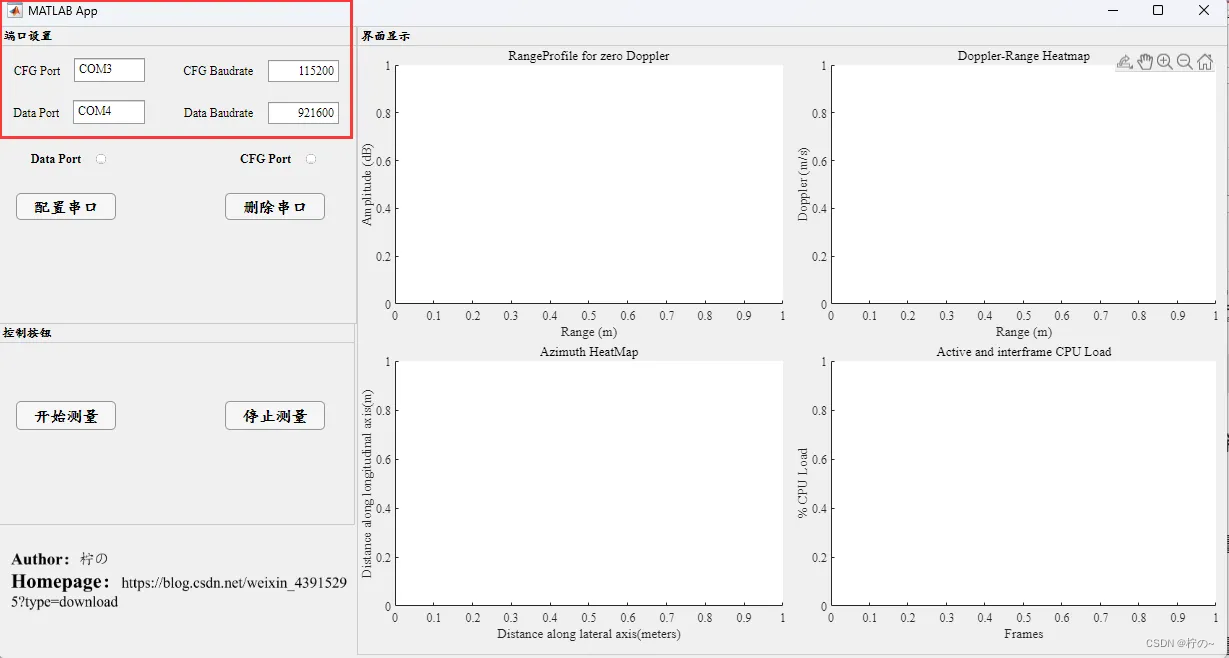1229x658 pixels.
Task: Click the 'Frames' x-axis label
Action: (x=1023, y=634)
